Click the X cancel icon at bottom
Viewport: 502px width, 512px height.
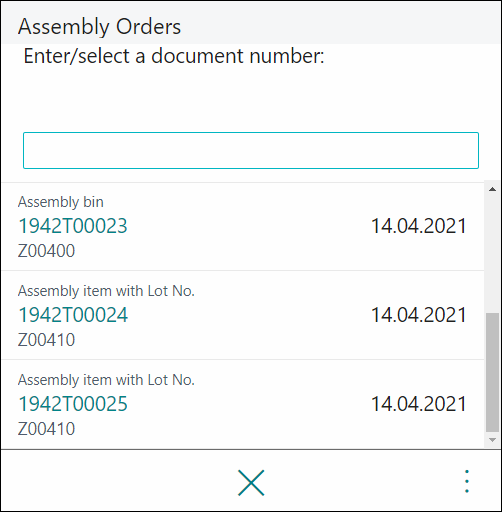251,482
